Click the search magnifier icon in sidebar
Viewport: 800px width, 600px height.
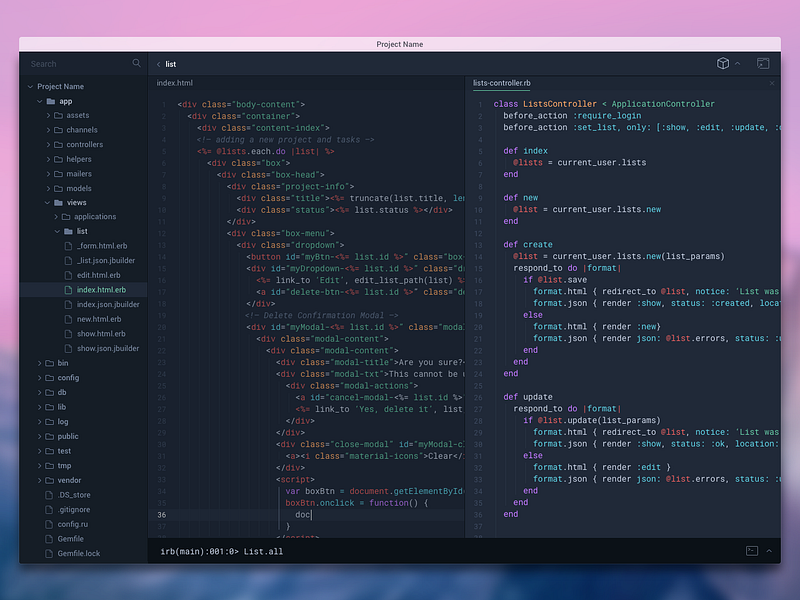pos(137,63)
